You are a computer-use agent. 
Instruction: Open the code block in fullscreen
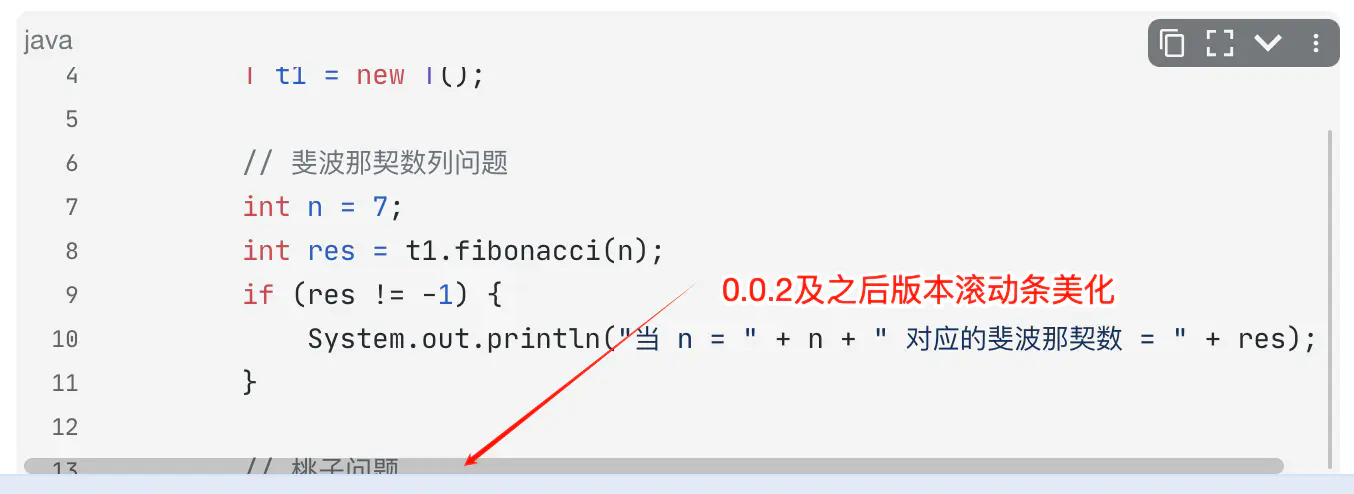tap(1220, 43)
